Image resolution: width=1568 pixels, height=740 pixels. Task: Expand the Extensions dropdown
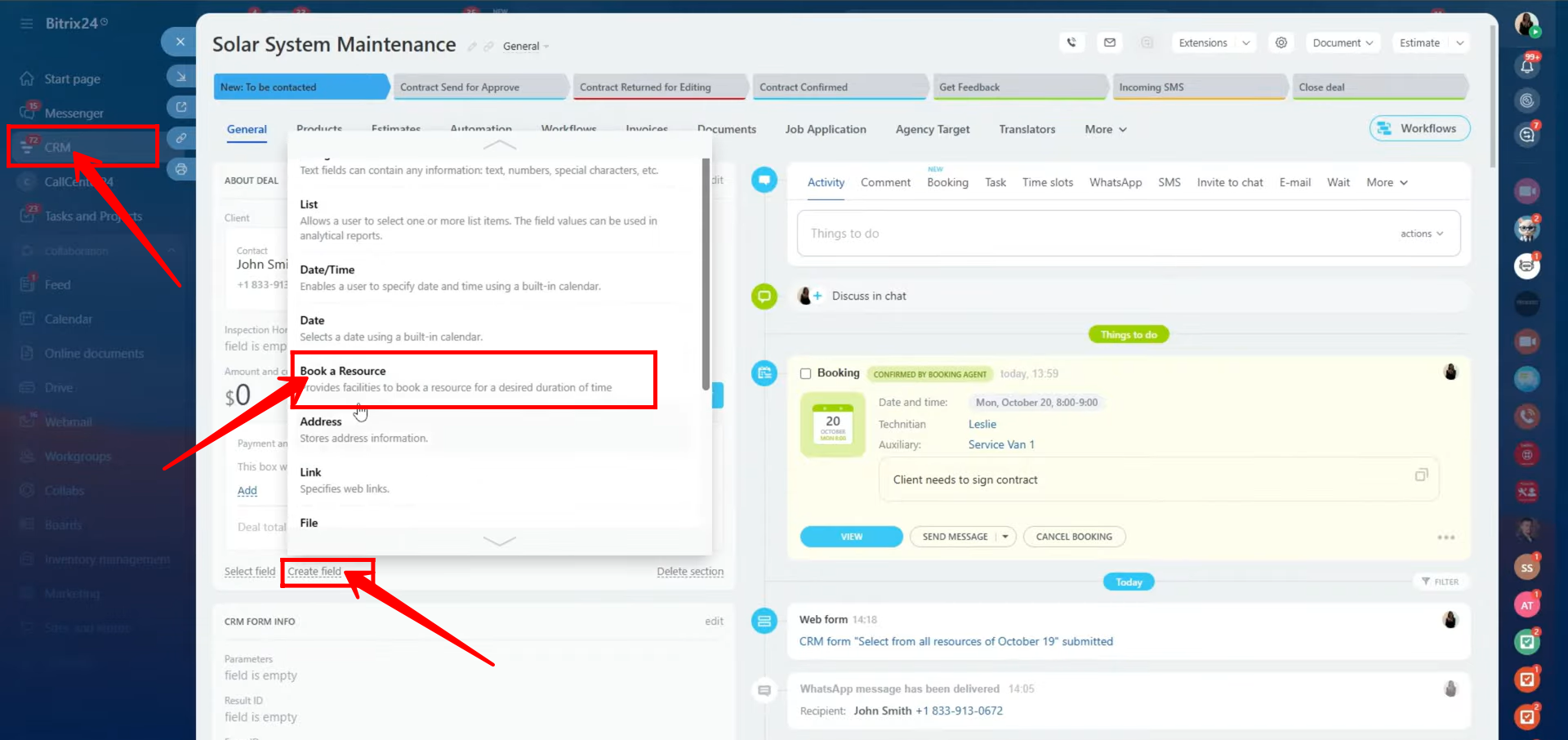1214,42
